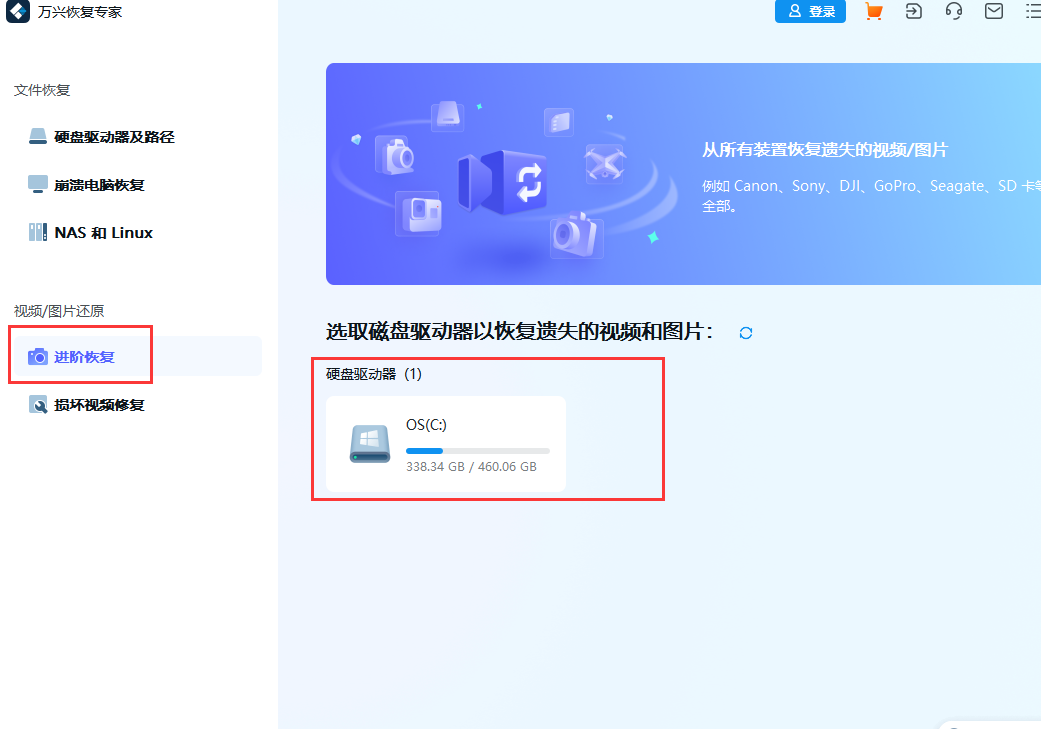
Task: Click the monitor icon beside 崩溃电脑恢复
Action: click(37, 184)
